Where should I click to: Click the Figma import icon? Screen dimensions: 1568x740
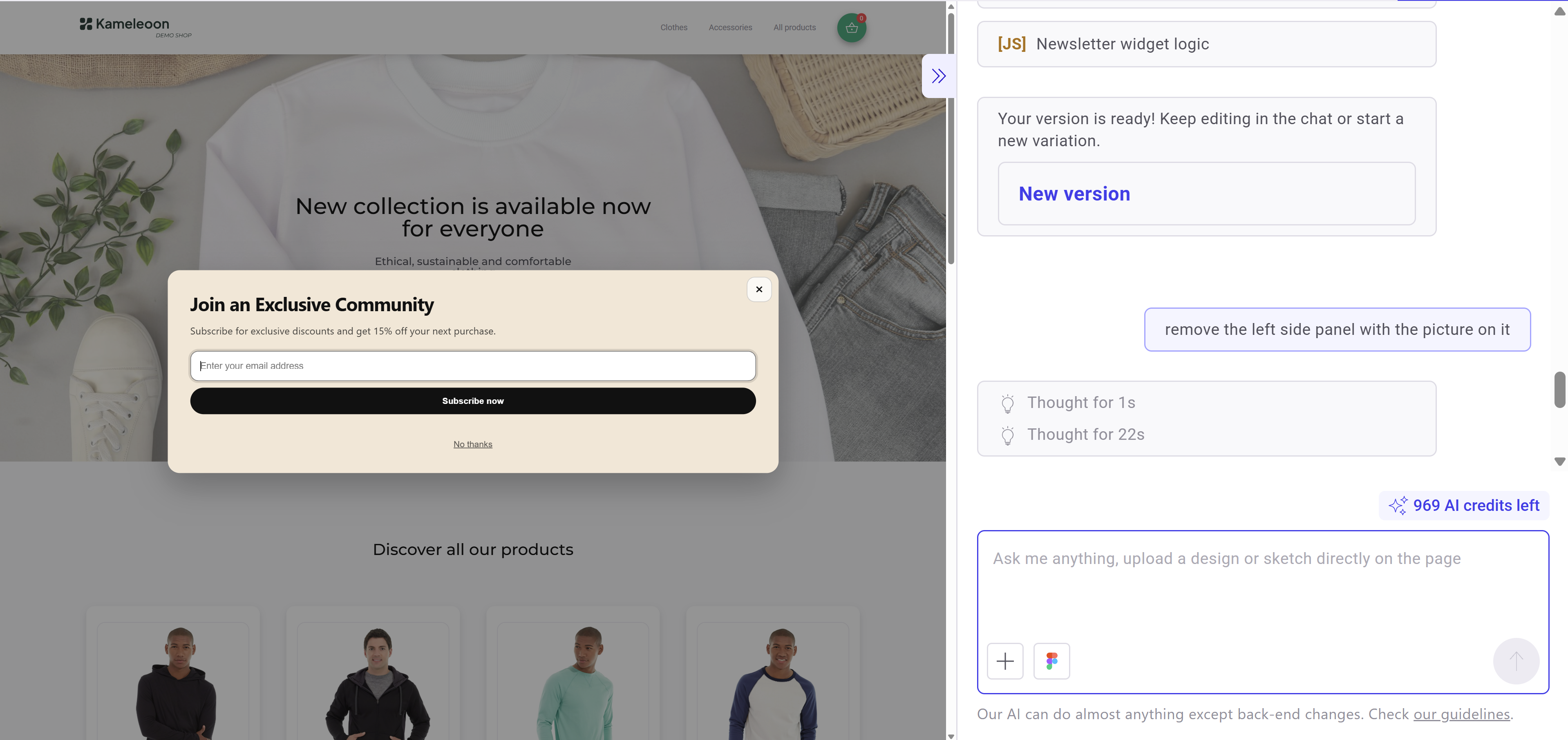(1051, 661)
